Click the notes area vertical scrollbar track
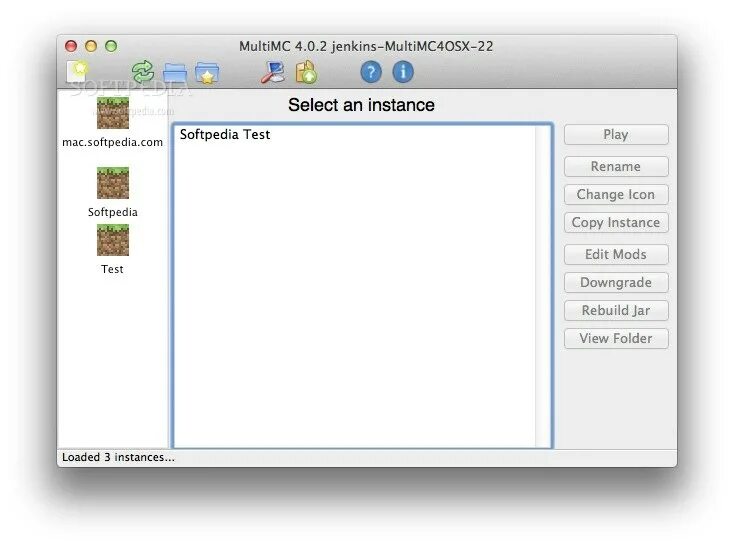Screen dimensions: 734x546 543,286
